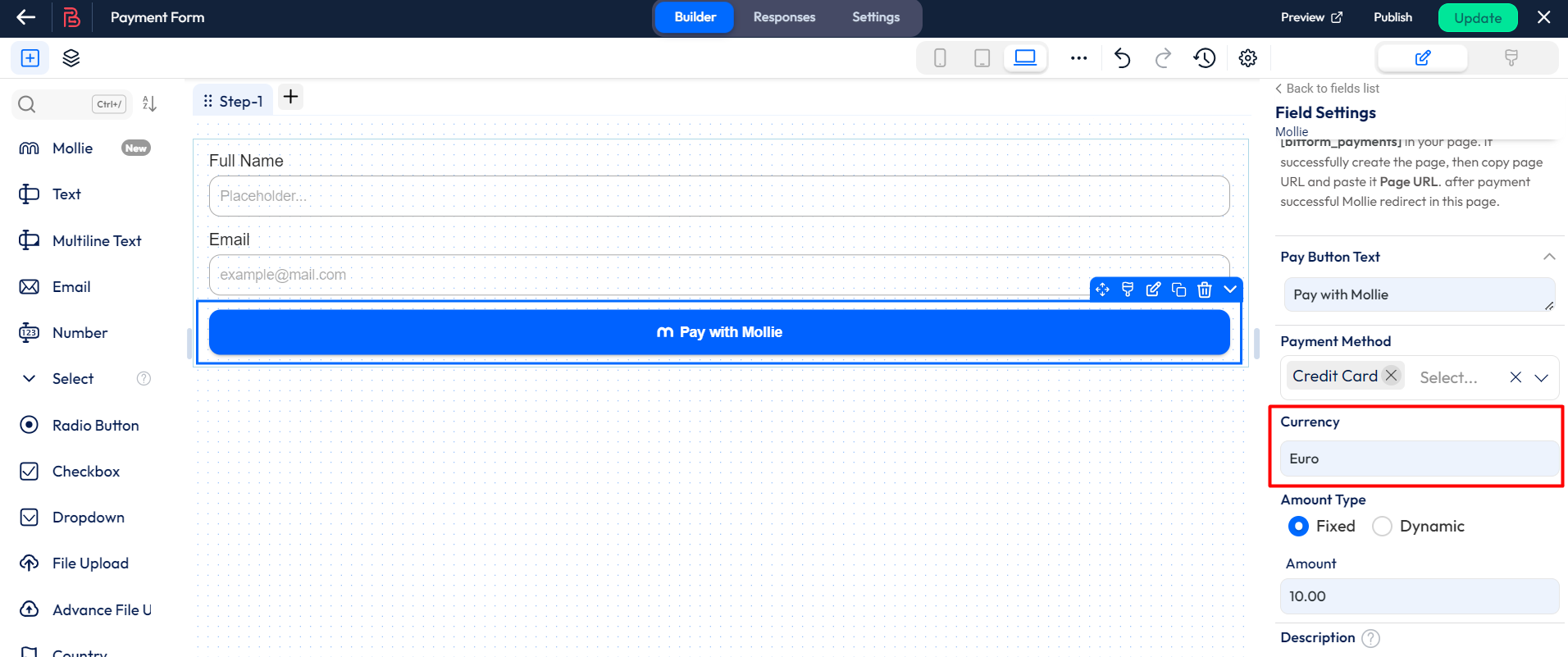Duplicate the selected Mollie field

[x=1178, y=290]
